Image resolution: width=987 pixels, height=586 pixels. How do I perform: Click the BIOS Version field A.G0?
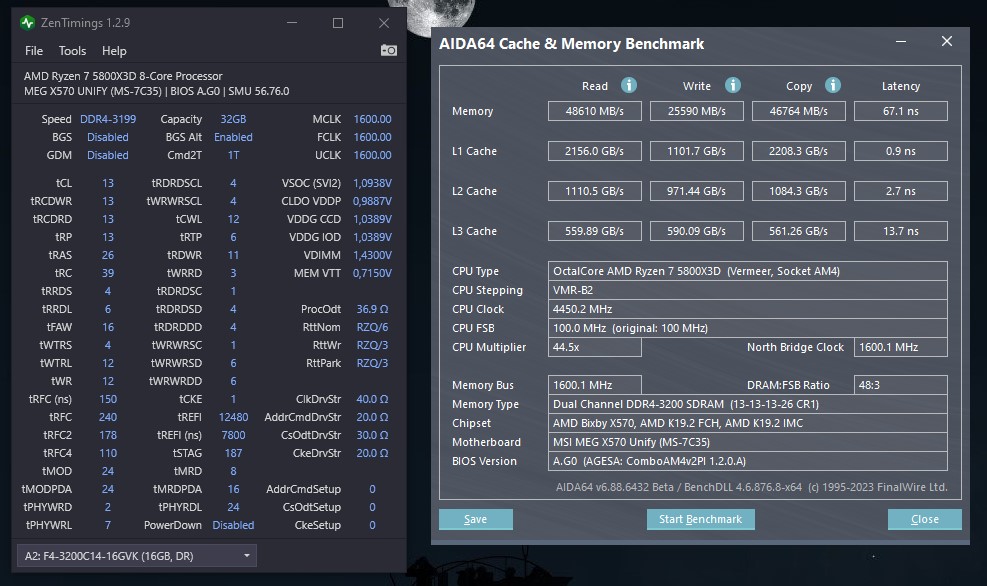pyautogui.click(x=748, y=461)
